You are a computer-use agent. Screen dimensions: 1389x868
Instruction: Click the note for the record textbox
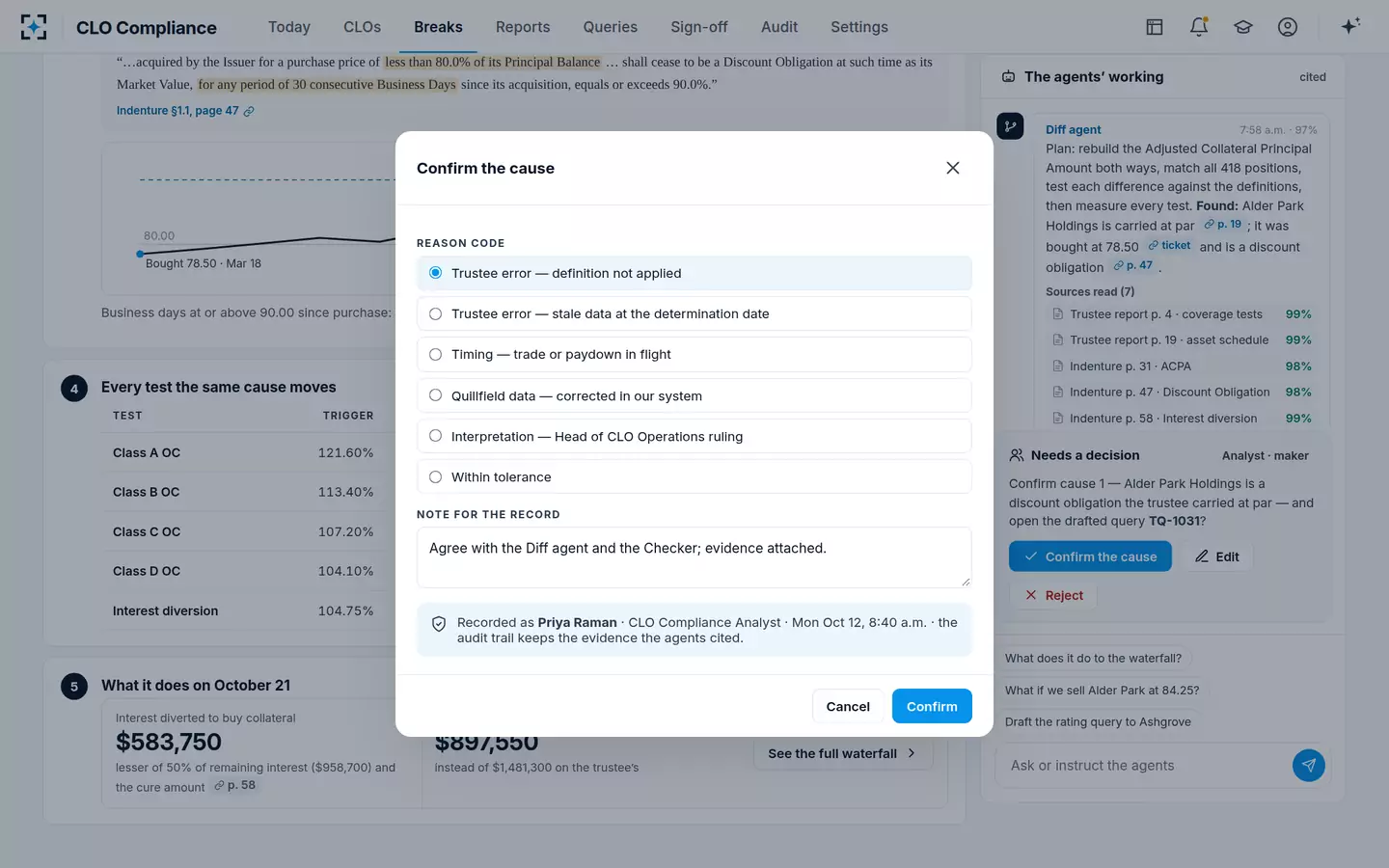[694, 557]
